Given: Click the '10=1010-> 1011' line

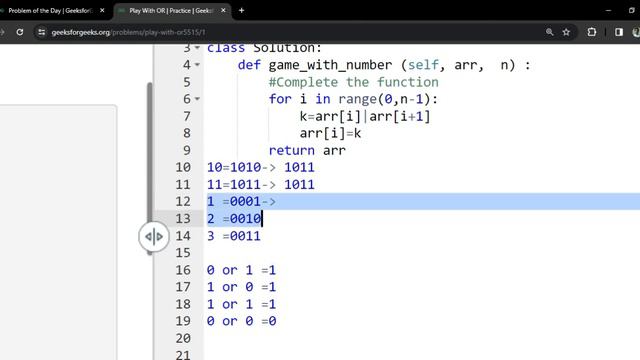Looking at the screenshot, I should click(260, 167).
